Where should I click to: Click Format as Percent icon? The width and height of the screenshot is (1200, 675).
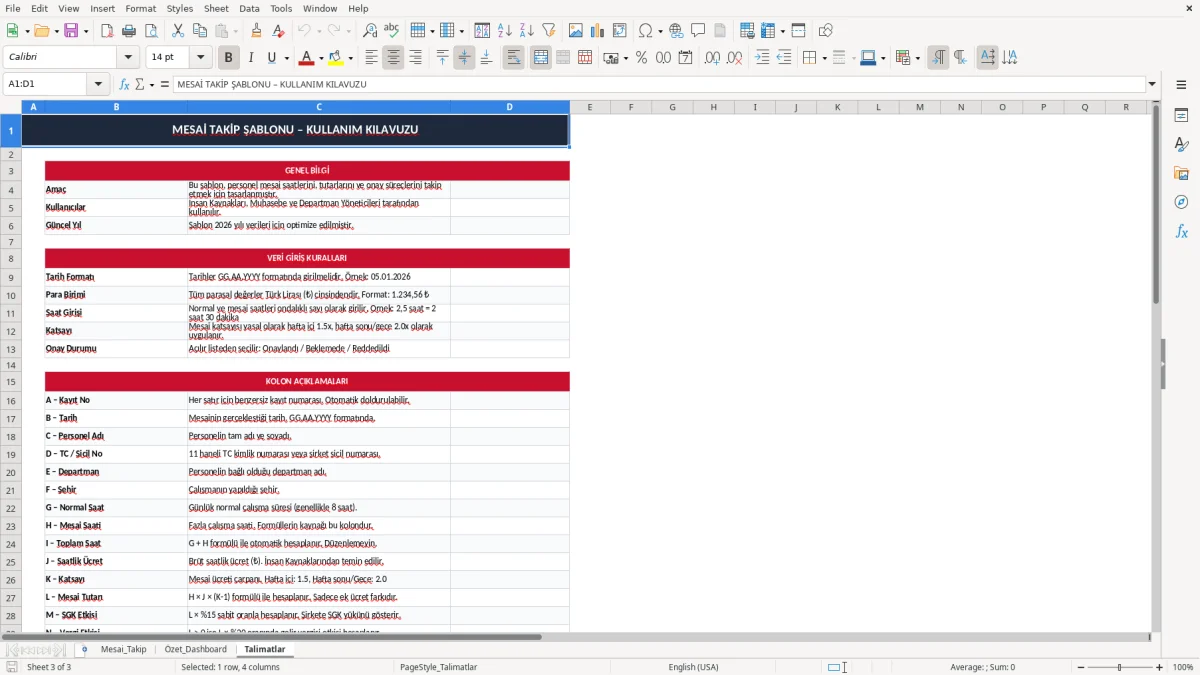pyautogui.click(x=641, y=58)
